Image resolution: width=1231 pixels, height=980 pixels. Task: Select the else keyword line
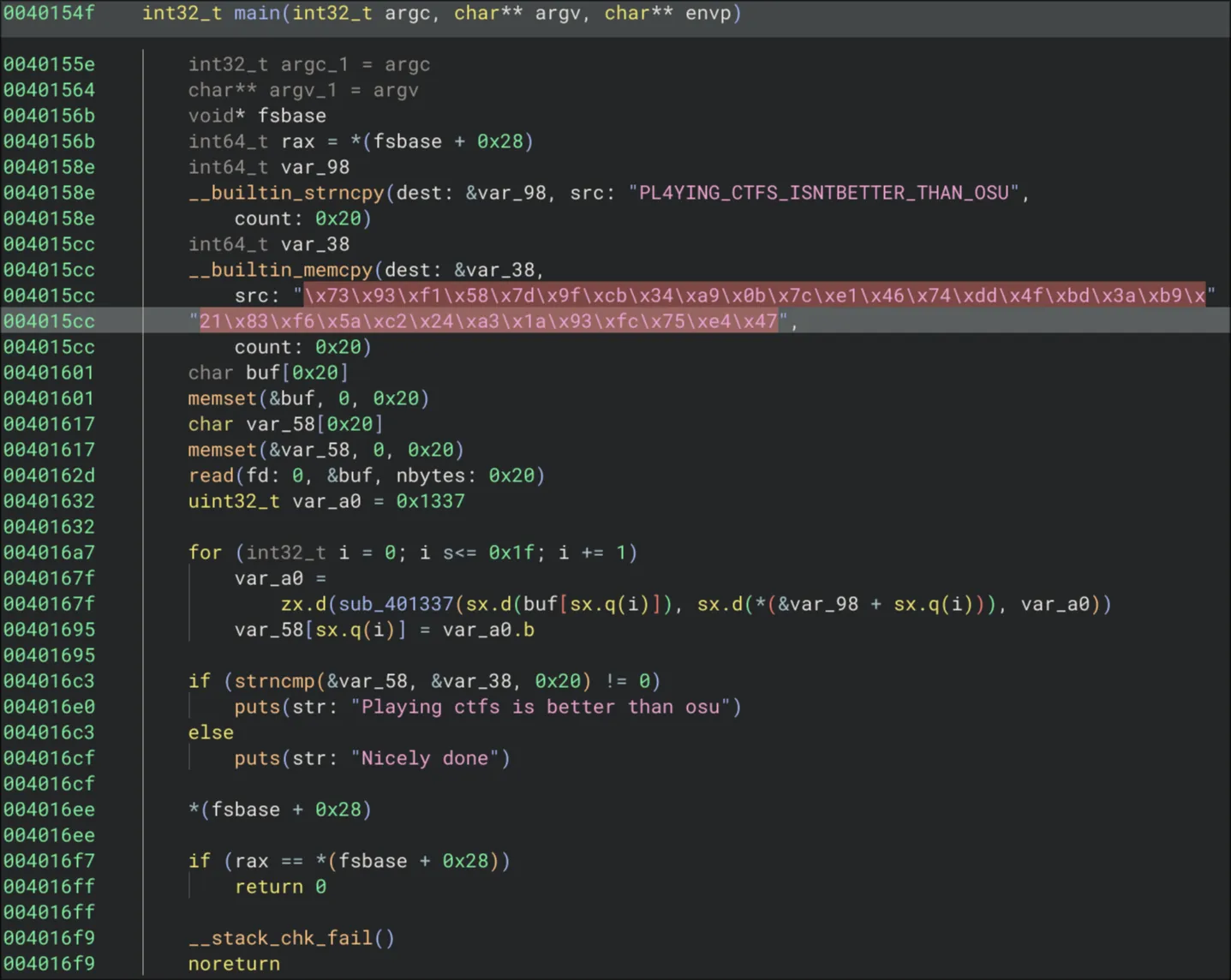click(211, 732)
